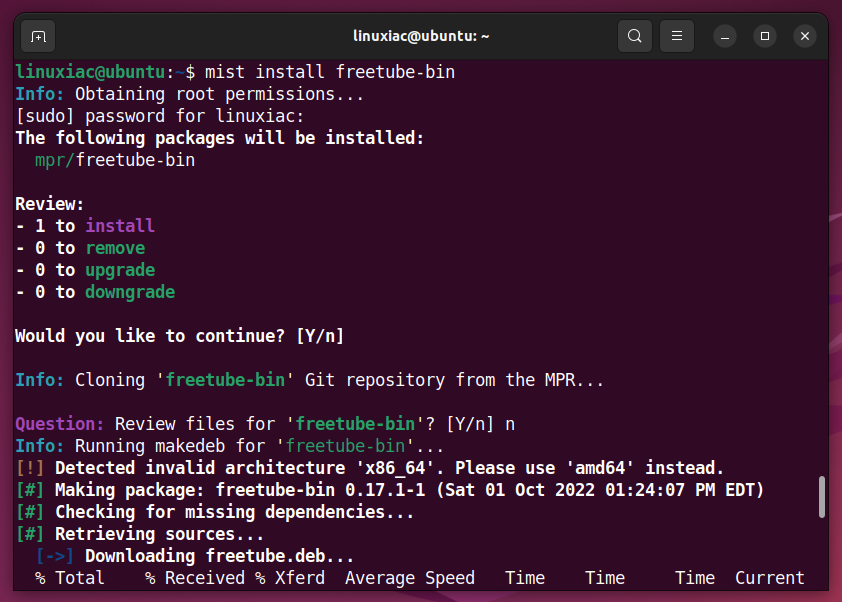Close the terminal window
The height and width of the screenshot is (602, 842).
[x=804, y=37]
